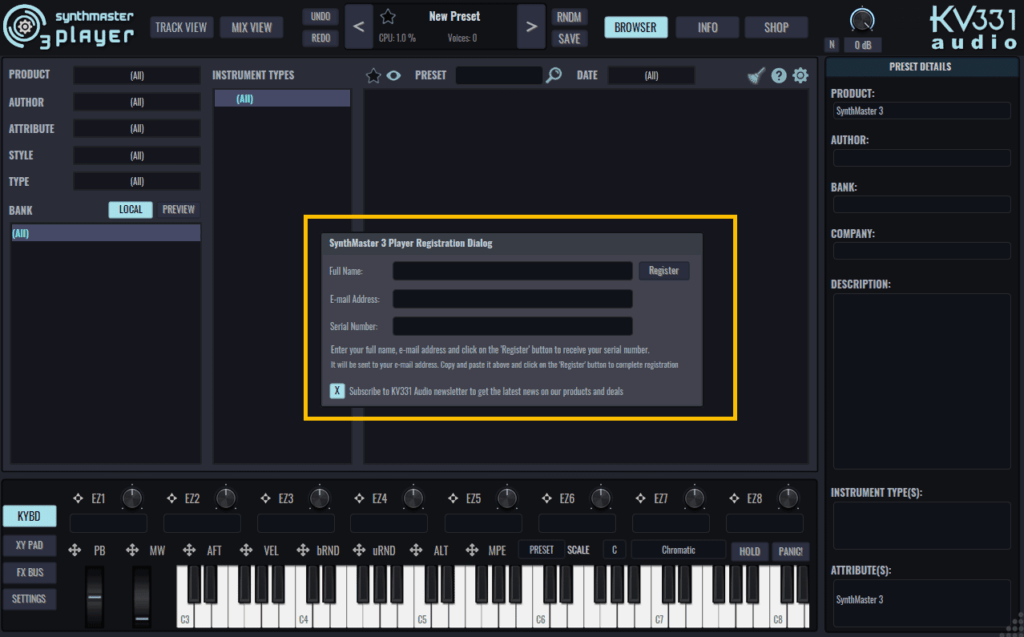Screen dimensions: 1024x637
Task: Select the XY PAD panel tab
Action: (x=29, y=545)
